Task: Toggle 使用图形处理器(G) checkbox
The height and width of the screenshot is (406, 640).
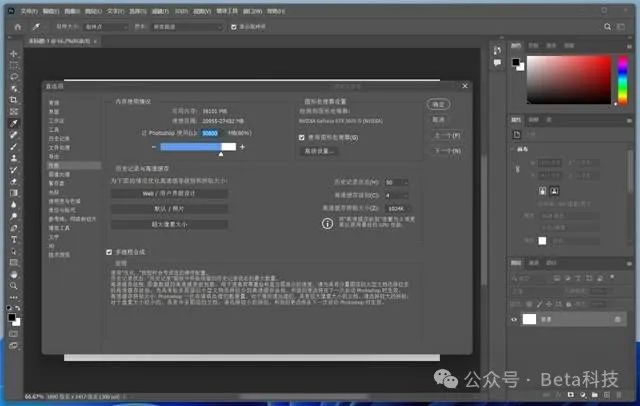Action: point(302,138)
